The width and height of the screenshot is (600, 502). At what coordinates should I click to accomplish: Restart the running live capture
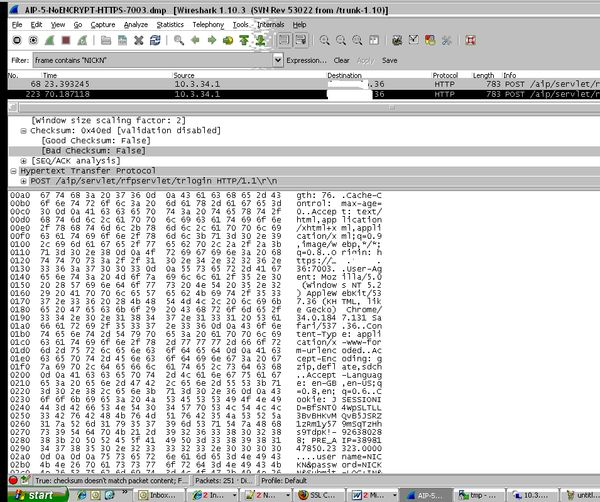tap(82, 40)
